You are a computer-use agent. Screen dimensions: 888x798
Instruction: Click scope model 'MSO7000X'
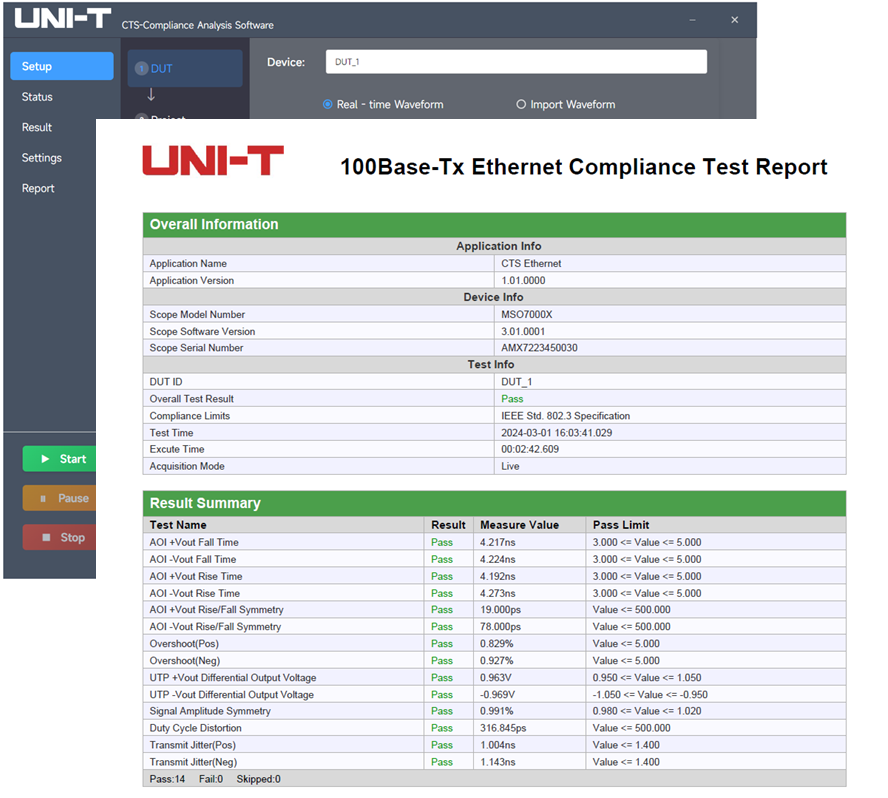coord(527,314)
